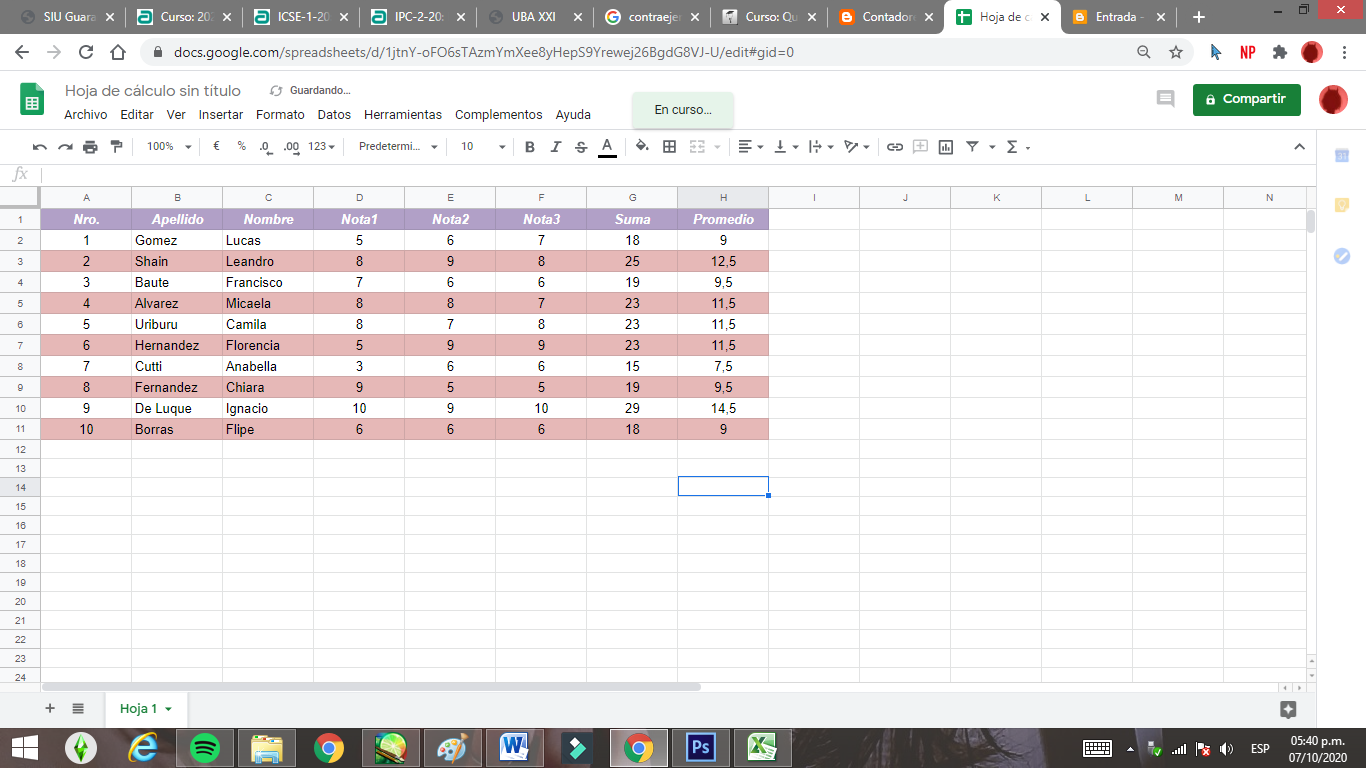This screenshot has height=768, width=1366.
Task: Format values as percent
Action: pyautogui.click(x=240, y=146)
